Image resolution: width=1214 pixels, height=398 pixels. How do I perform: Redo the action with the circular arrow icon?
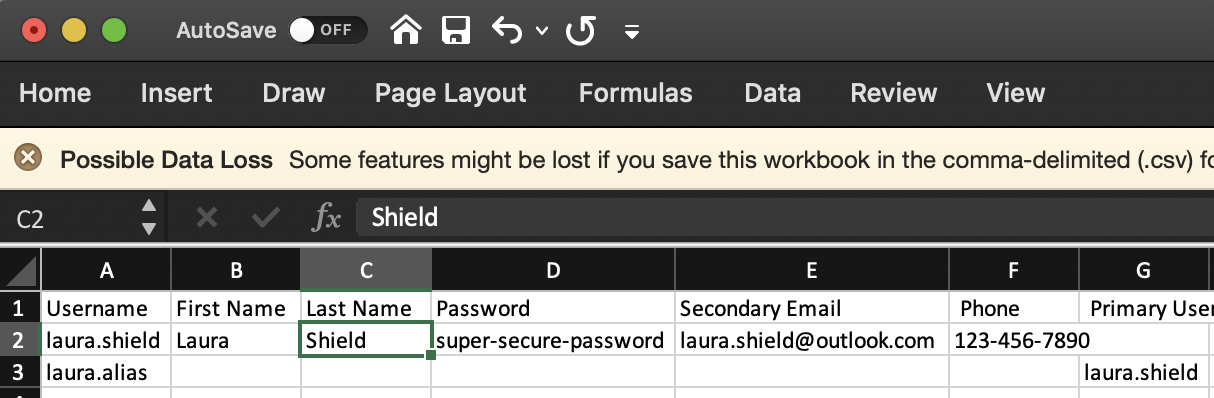(580, 30)
